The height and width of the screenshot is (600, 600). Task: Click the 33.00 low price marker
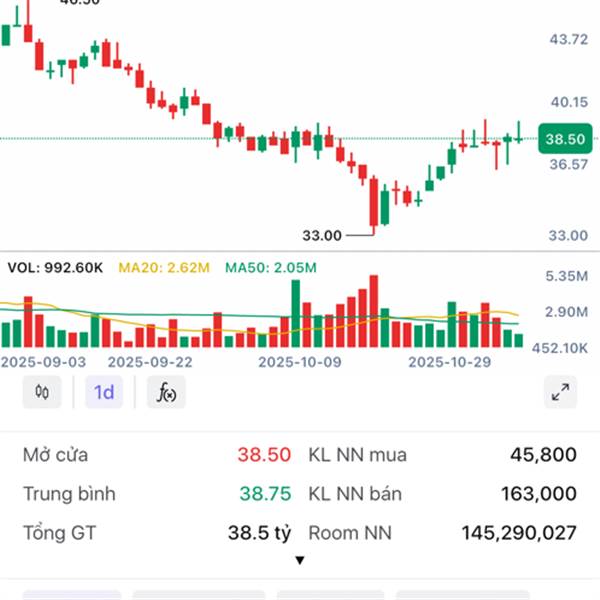coord(322,235)
